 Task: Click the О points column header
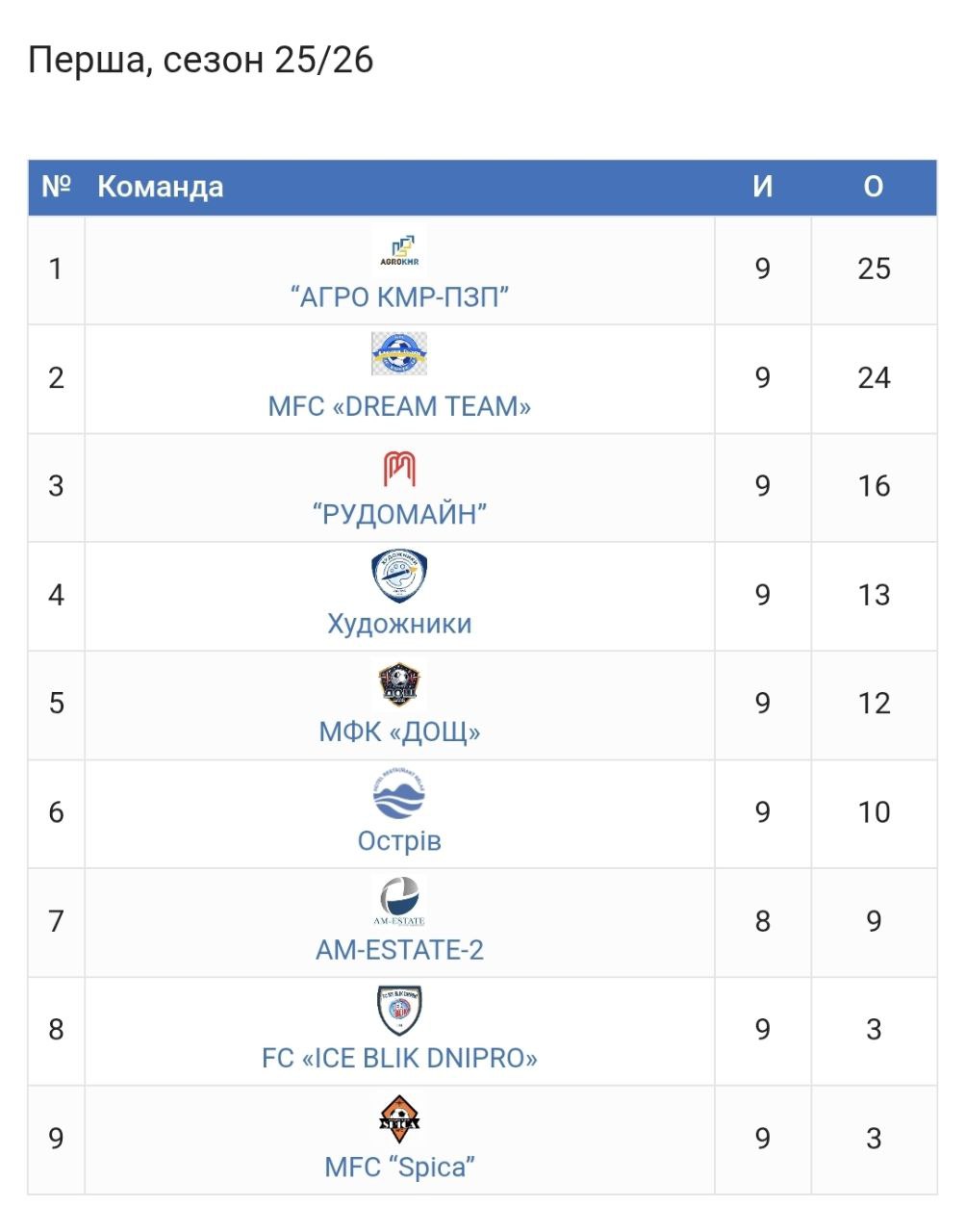click(874, 187)
